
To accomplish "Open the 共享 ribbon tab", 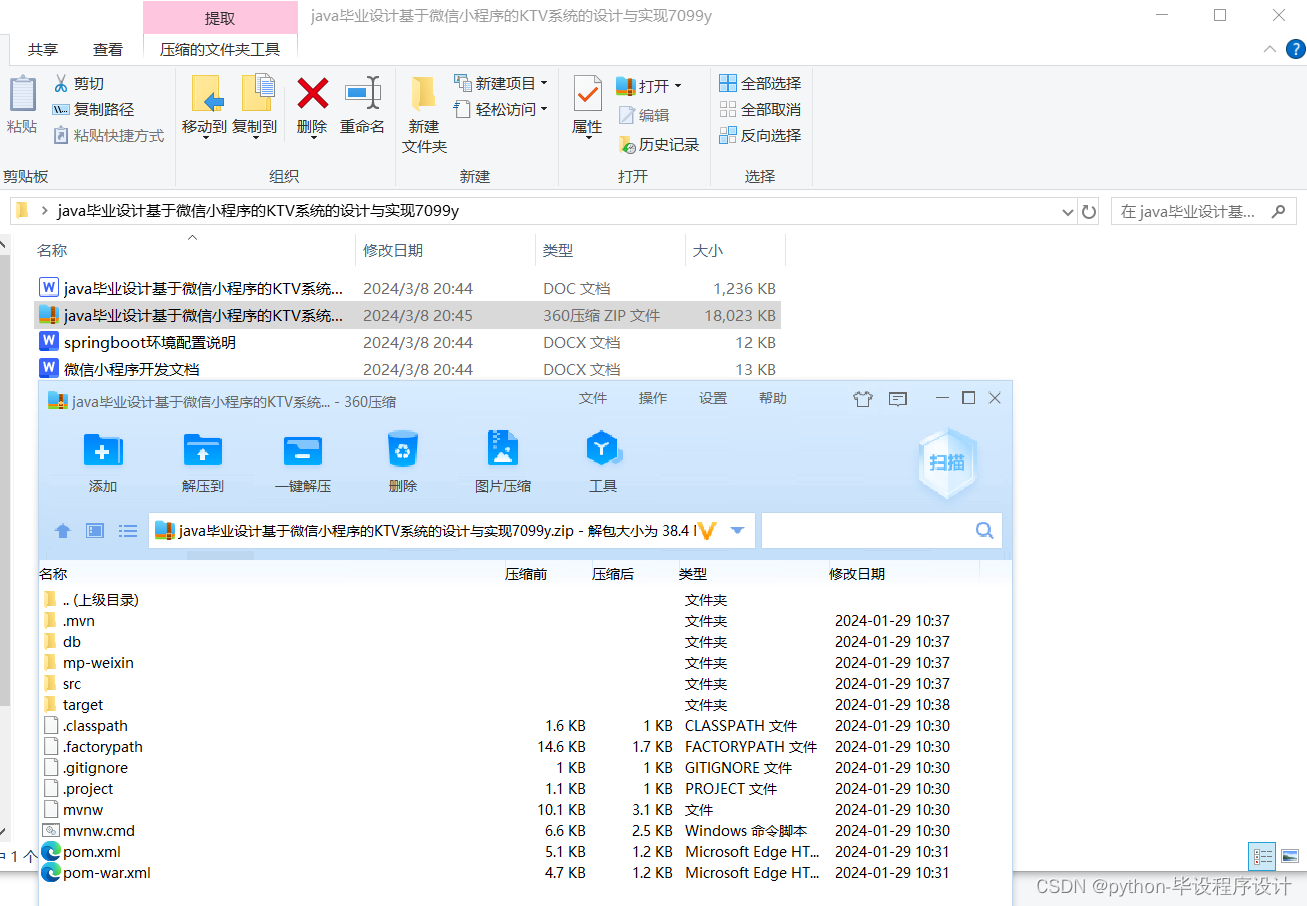I will pyautogui.click(x=43, y=49).
